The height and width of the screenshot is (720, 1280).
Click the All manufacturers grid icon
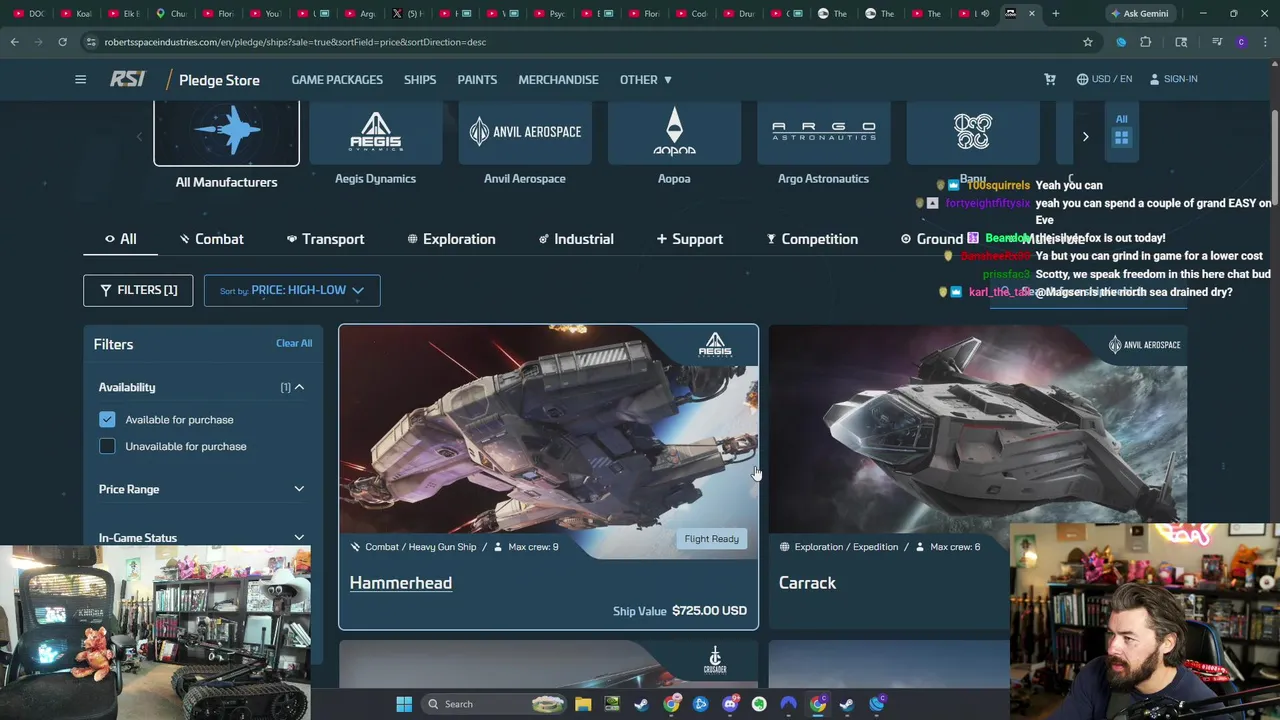click(x=1121, y=131)
